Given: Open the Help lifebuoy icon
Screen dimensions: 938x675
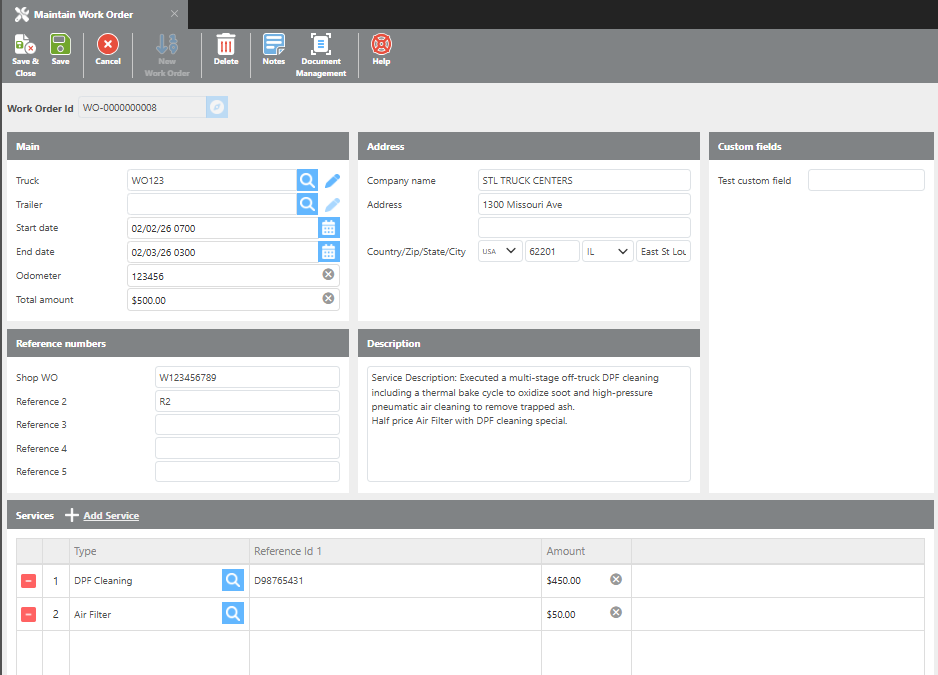Looking at the screenshot, I should [381, 45].
